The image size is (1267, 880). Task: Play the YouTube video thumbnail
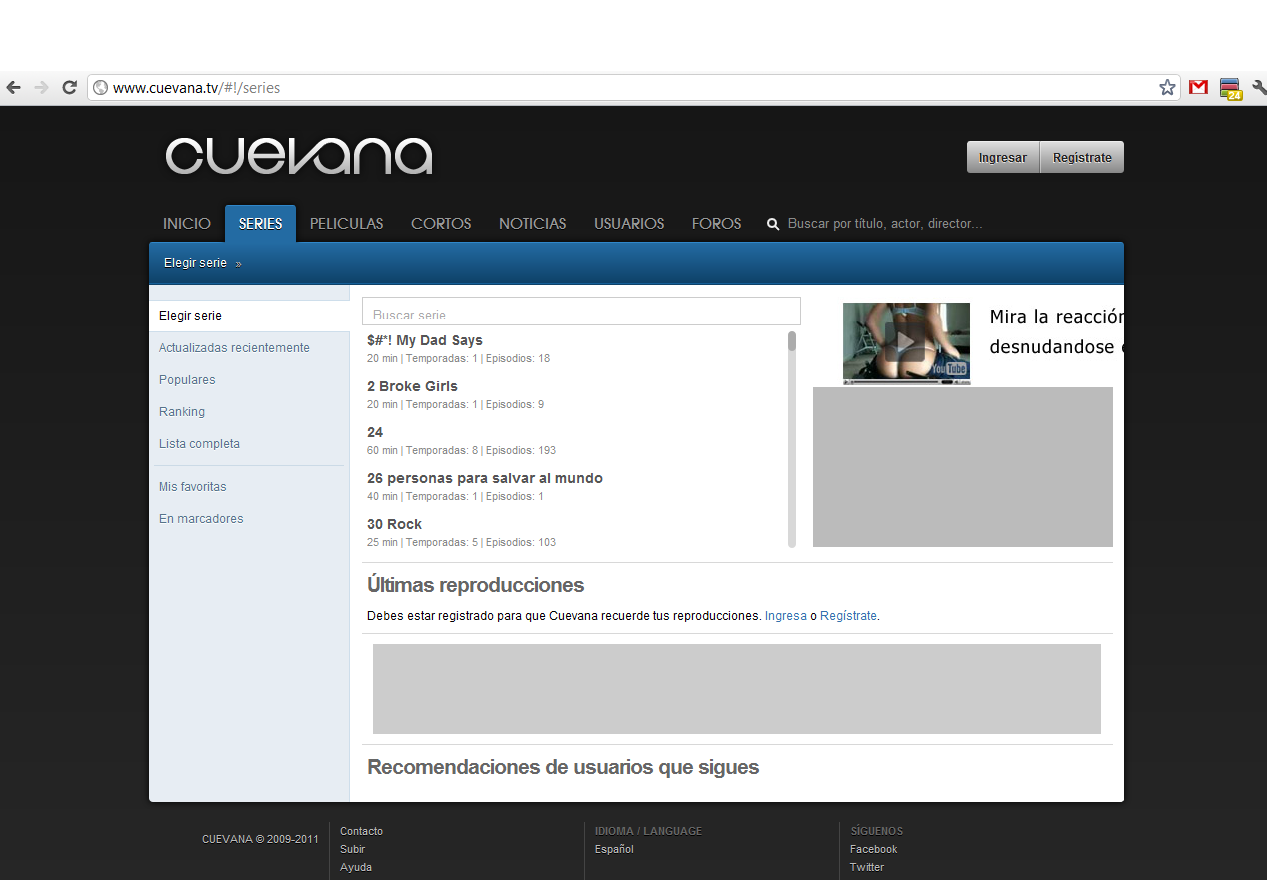[906, 343]
